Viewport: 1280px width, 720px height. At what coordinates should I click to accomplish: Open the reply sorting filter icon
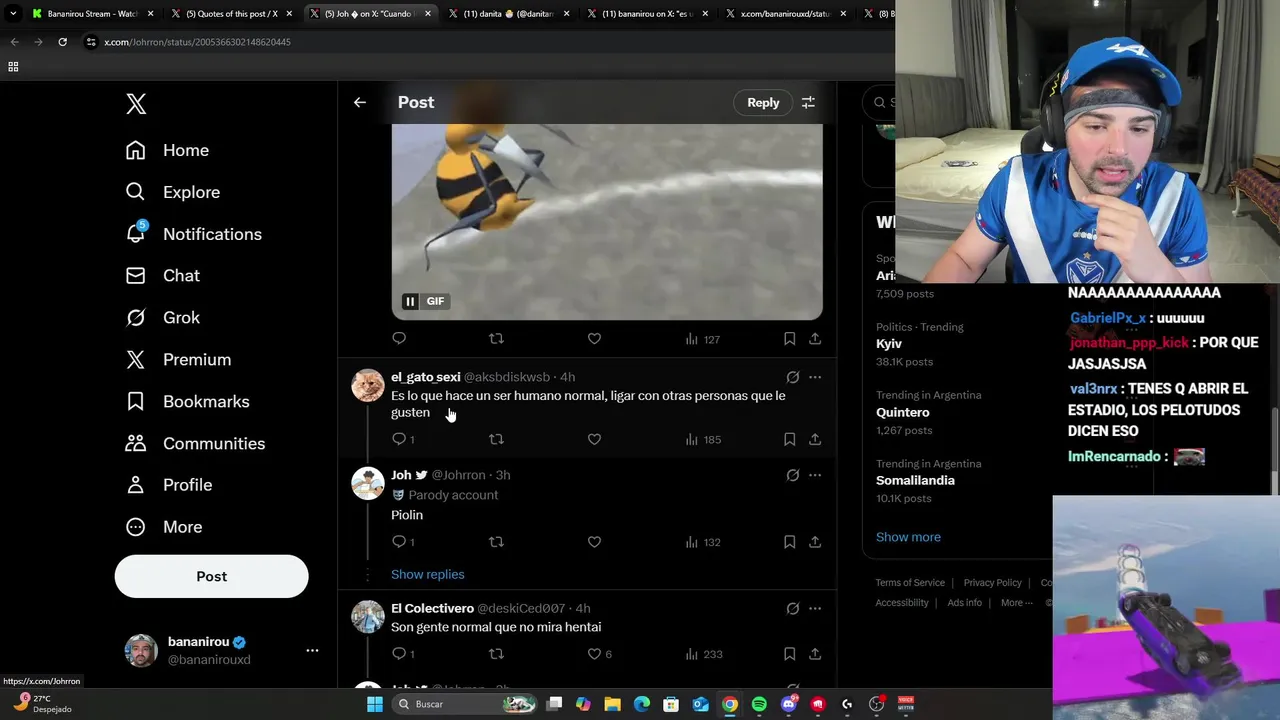point(808,102)
